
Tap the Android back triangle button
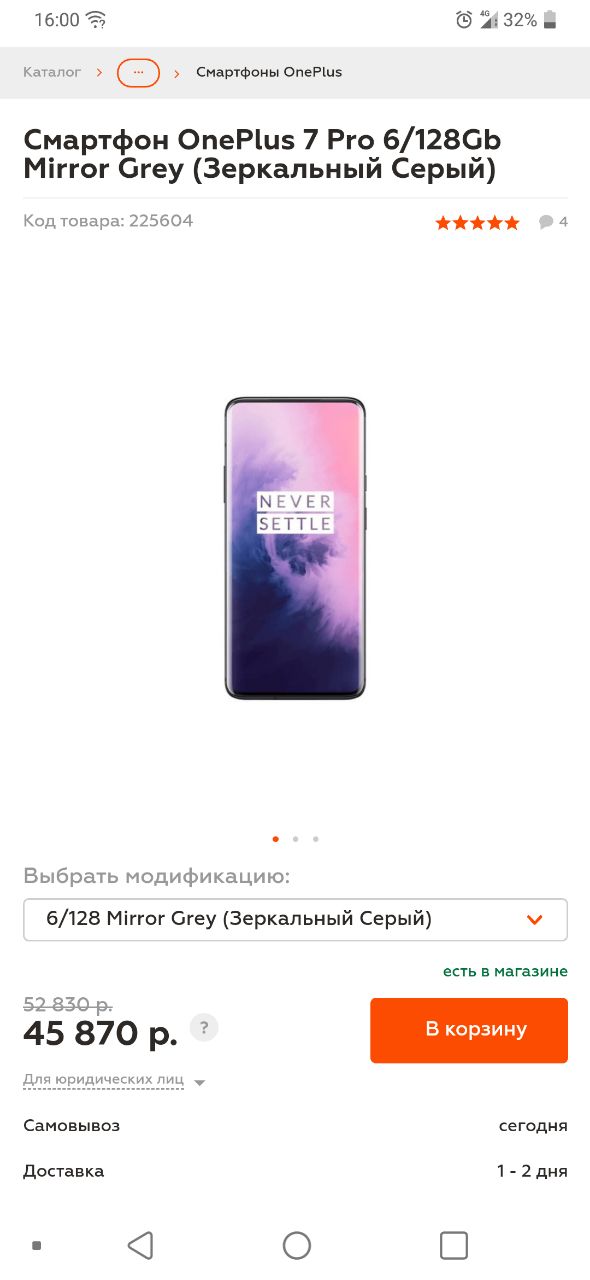(x=141, y=1245)
